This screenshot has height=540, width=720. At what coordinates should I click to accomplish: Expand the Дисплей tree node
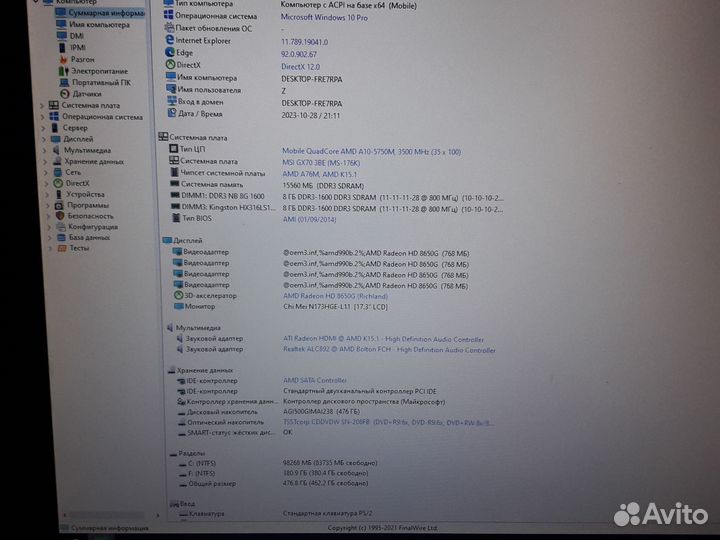(x=44, y=139)
